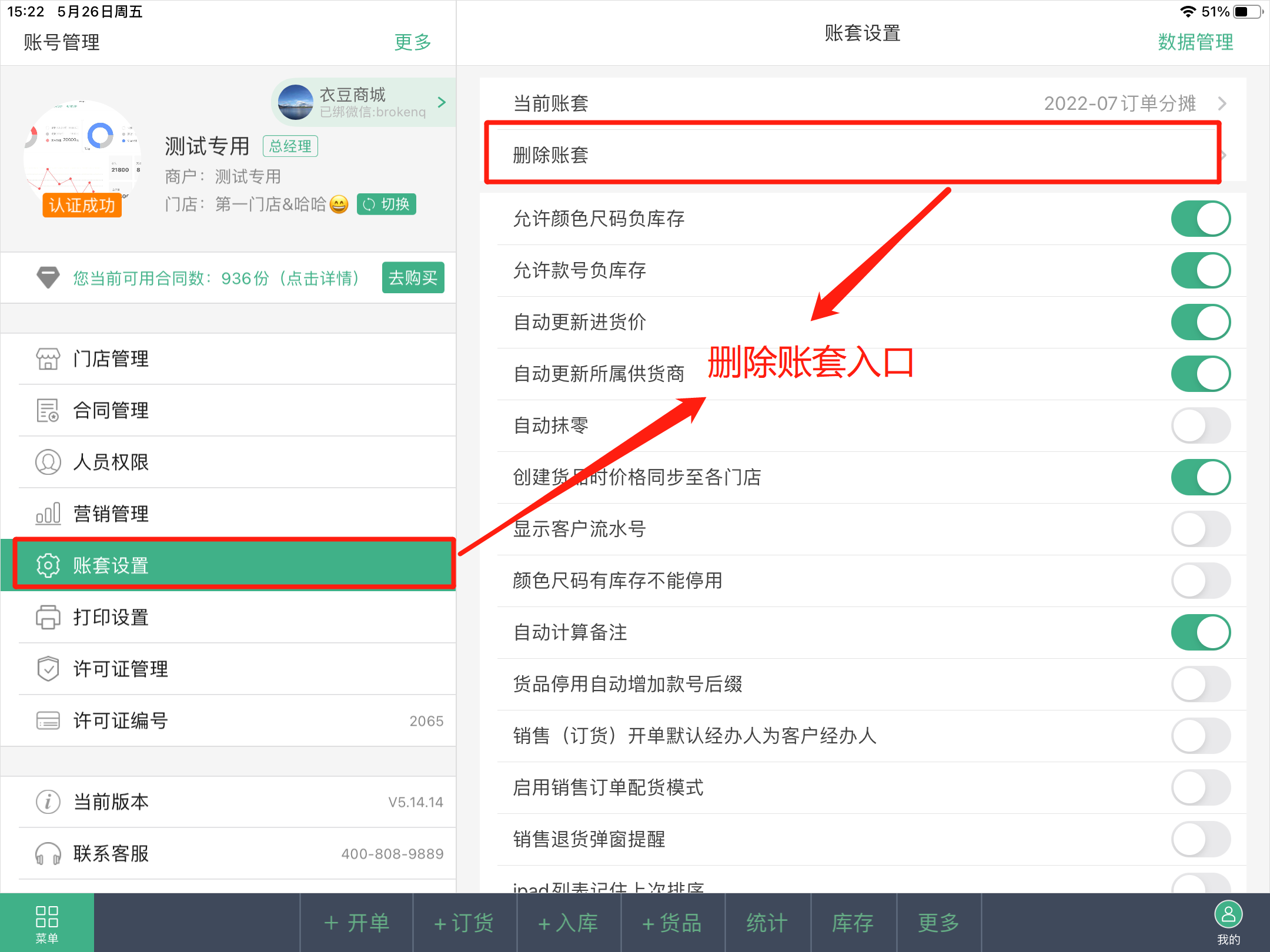Tap the 衣豆商城 avatar image

tap(295, 102)
